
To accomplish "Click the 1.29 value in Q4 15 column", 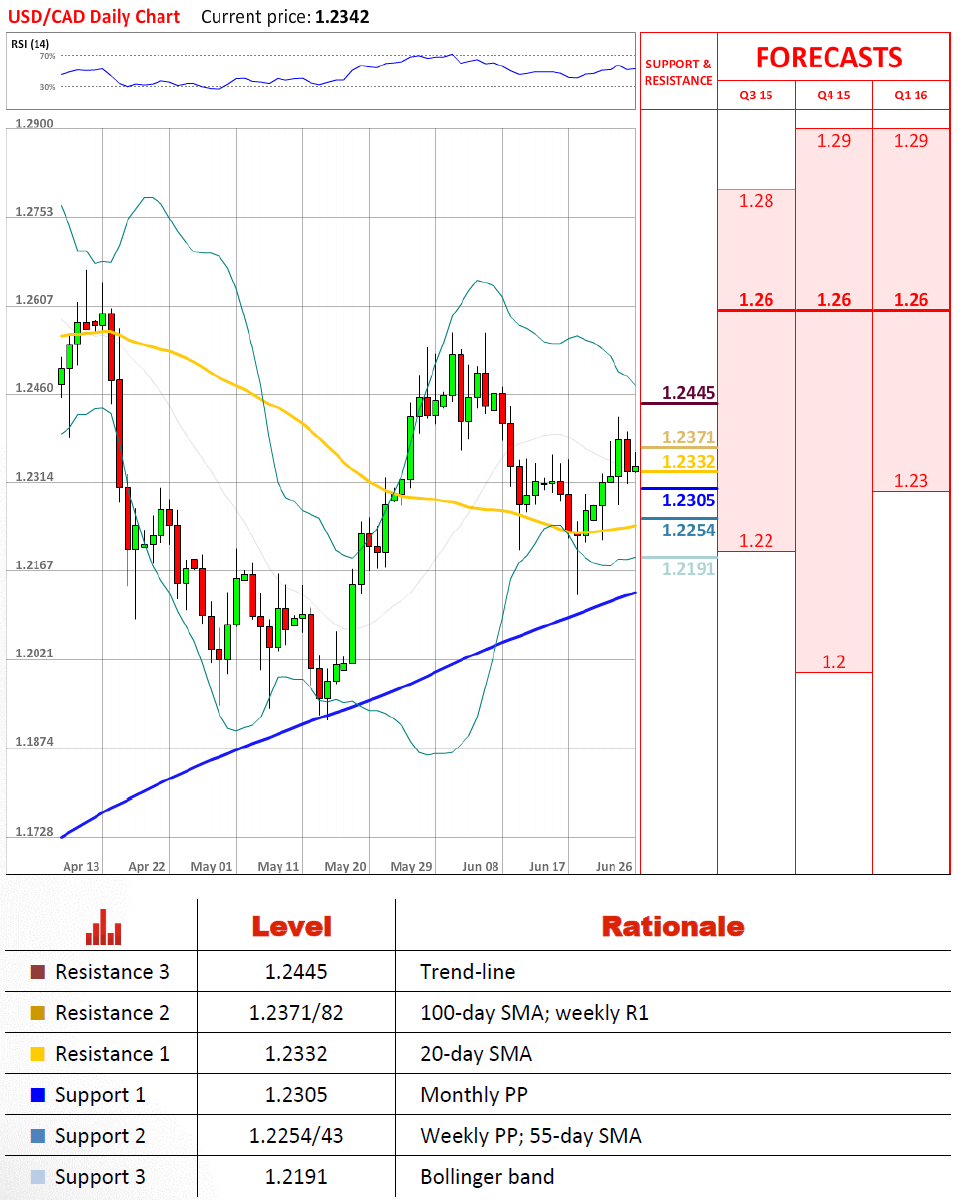I will (834, 141).
